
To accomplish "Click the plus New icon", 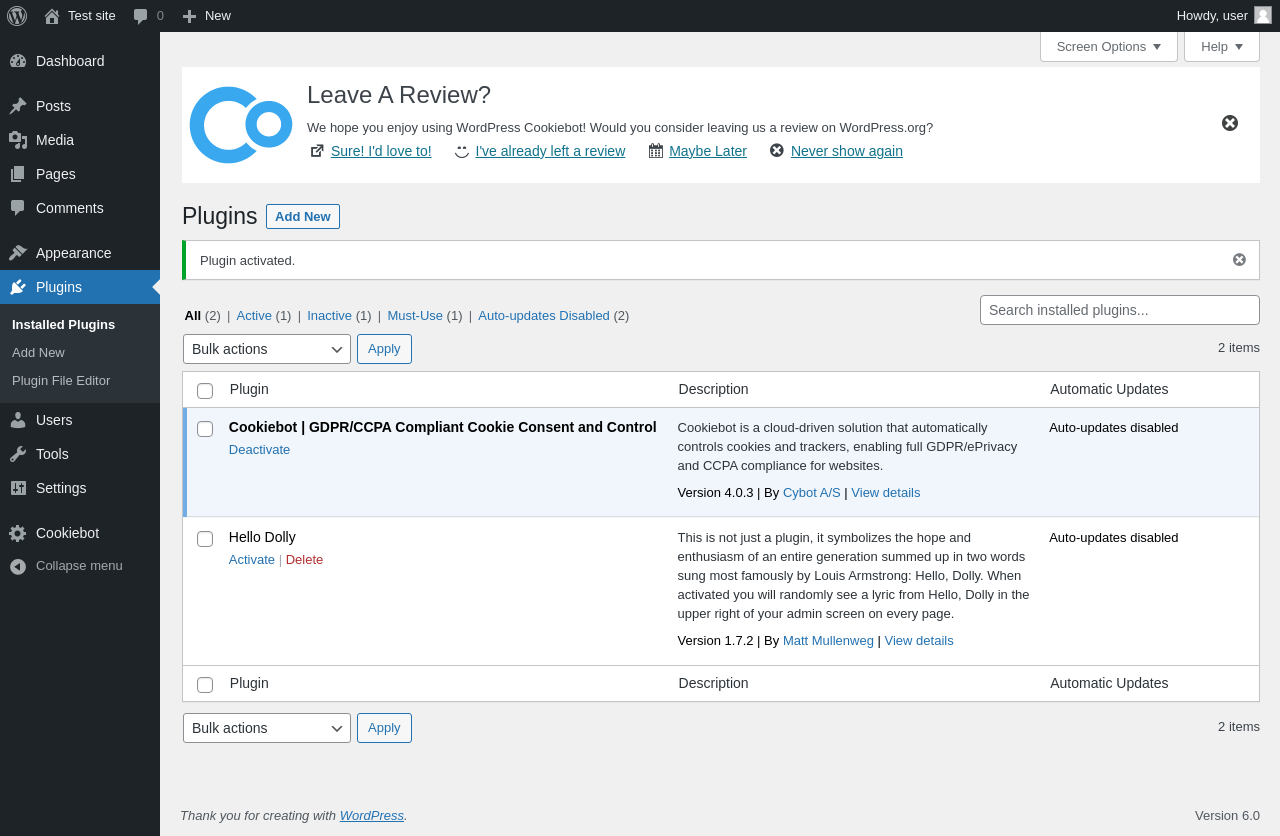I will [x=189, y=16].
